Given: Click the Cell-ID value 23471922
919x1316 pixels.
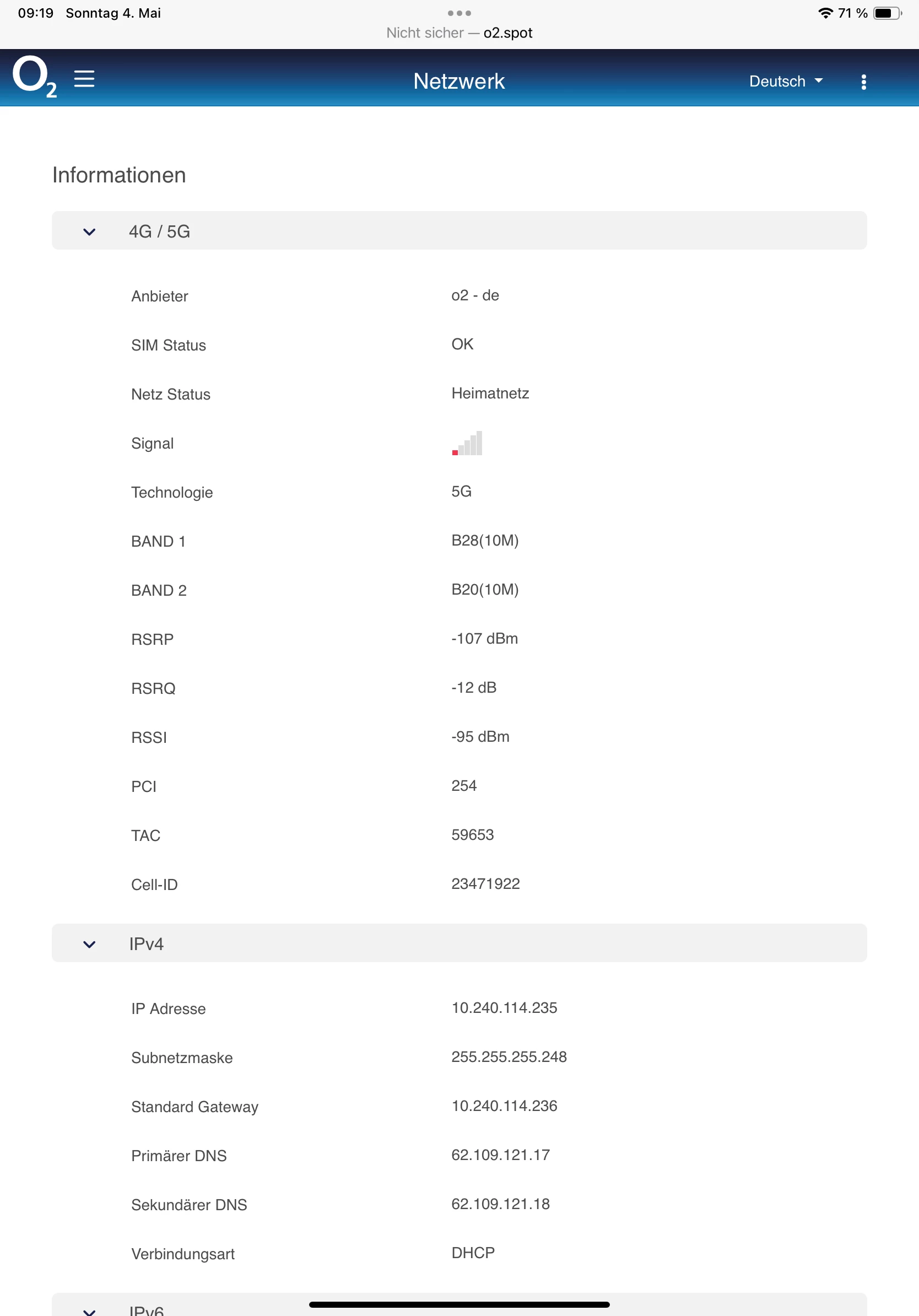Looking at the screenshot, I should pyautogui.click(x=485, y=884).
